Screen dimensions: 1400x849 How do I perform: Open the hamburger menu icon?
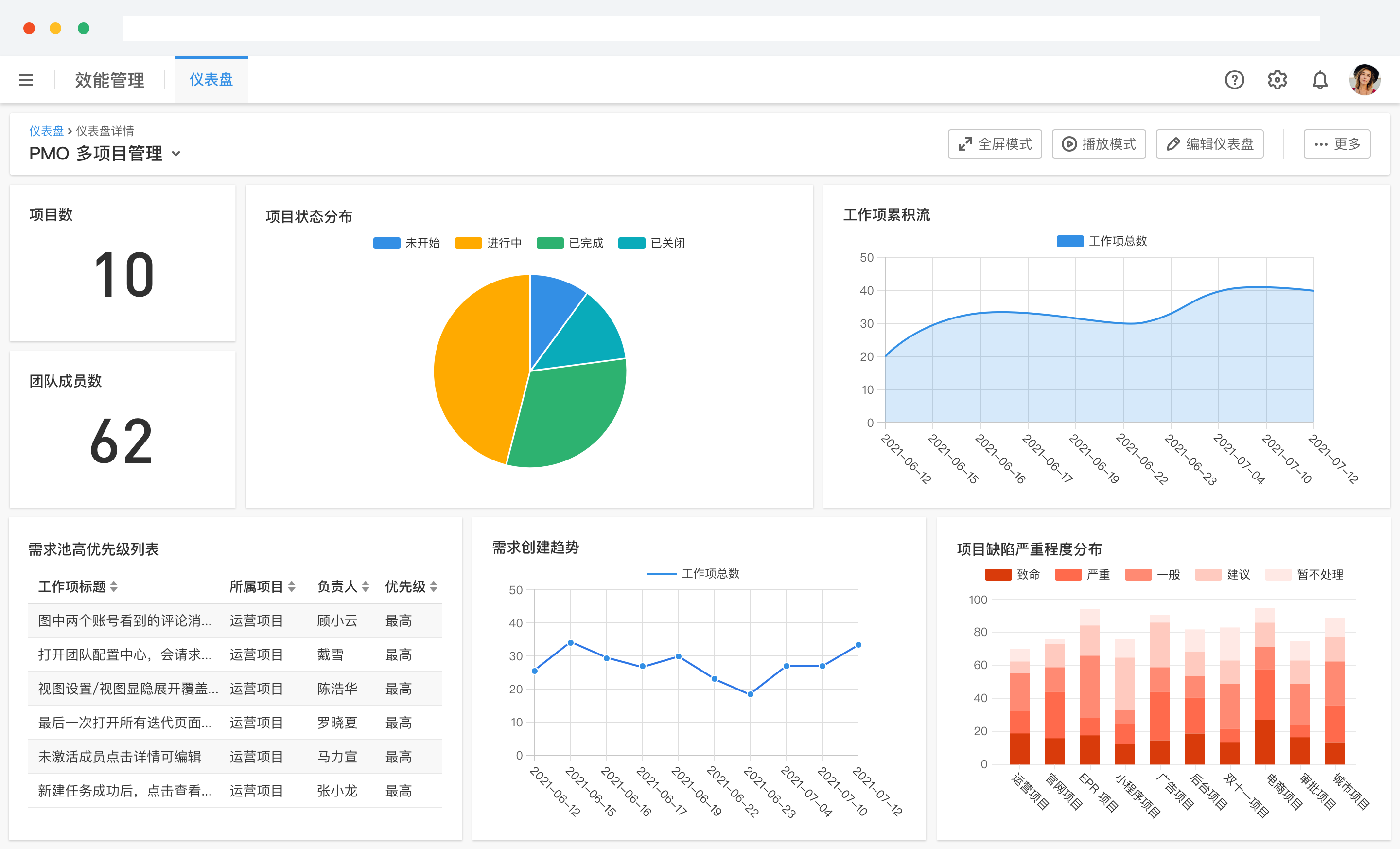26,80
